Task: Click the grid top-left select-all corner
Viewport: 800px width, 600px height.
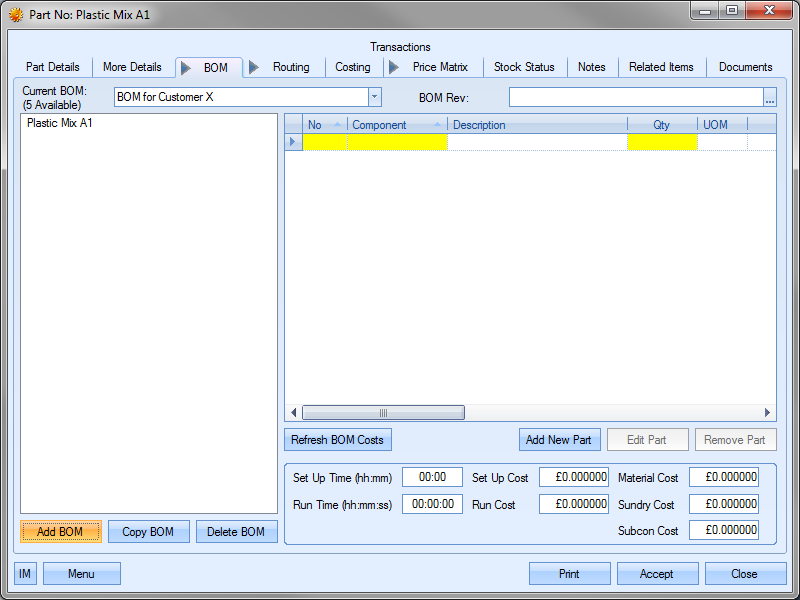Action: pyautogui.click(x=293, y=125)
